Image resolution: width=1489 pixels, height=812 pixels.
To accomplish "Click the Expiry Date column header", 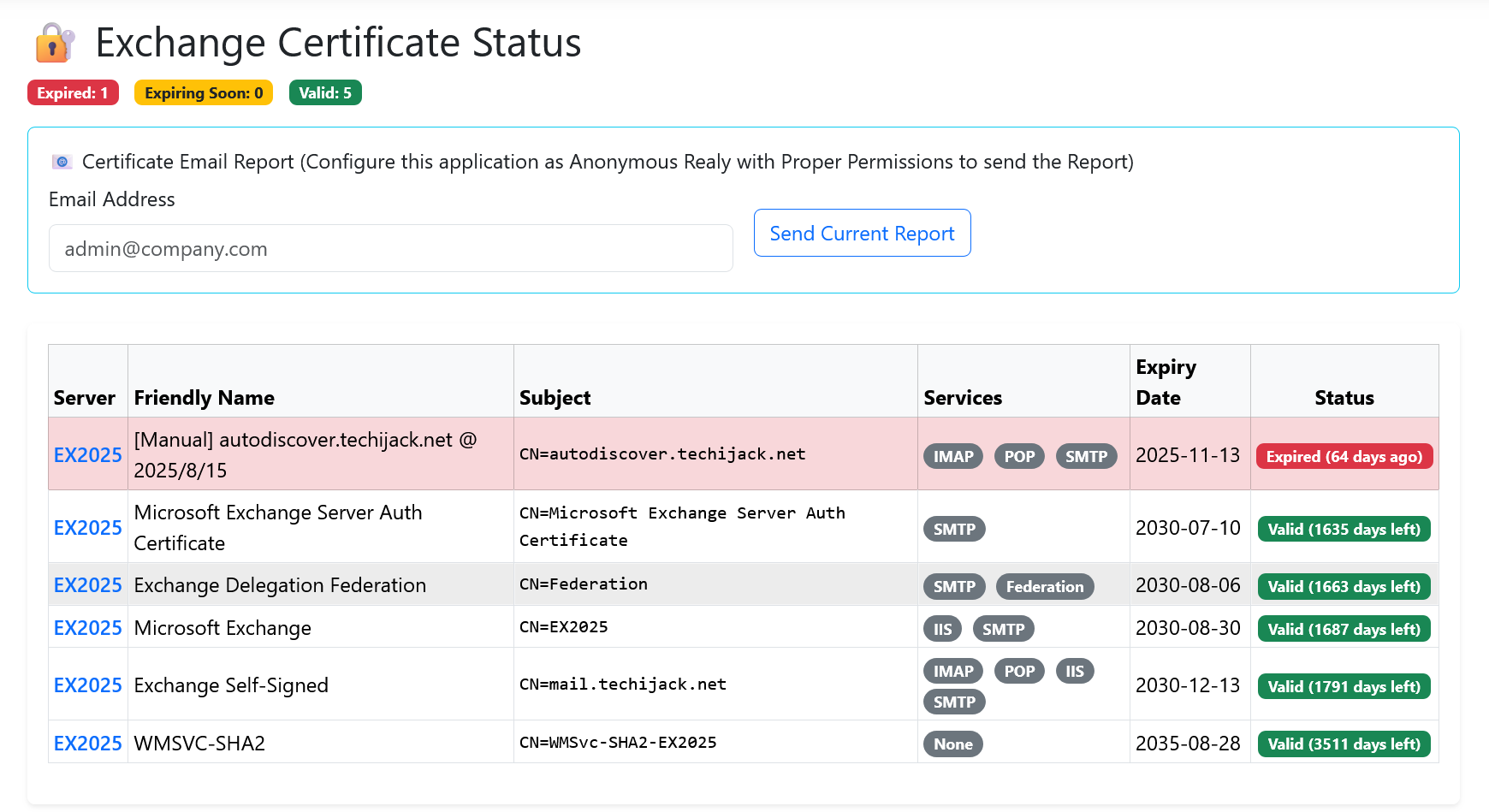I will (1166, 382).
